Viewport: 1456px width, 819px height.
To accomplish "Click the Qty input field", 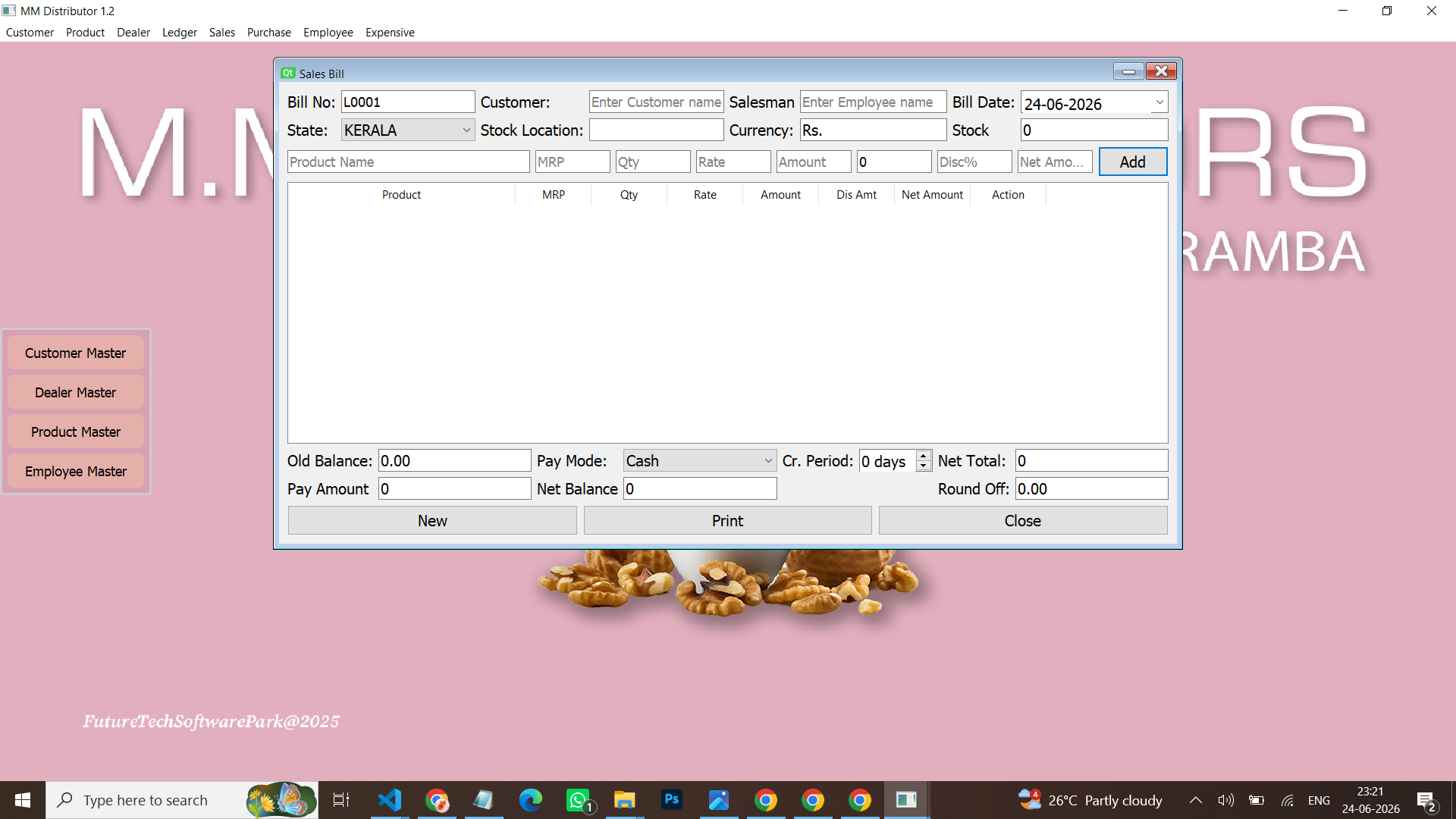I will [x=653, y=162].
